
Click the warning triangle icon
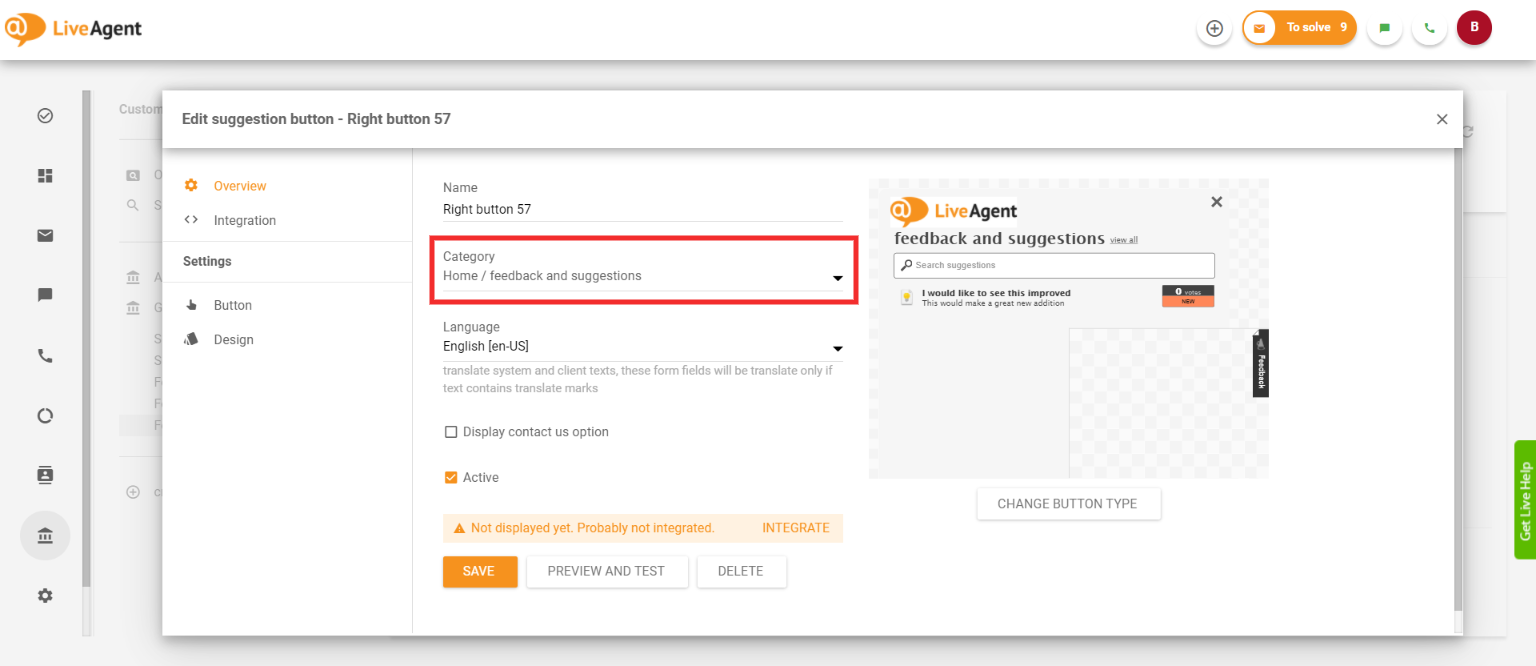click(x=459, y=528)
